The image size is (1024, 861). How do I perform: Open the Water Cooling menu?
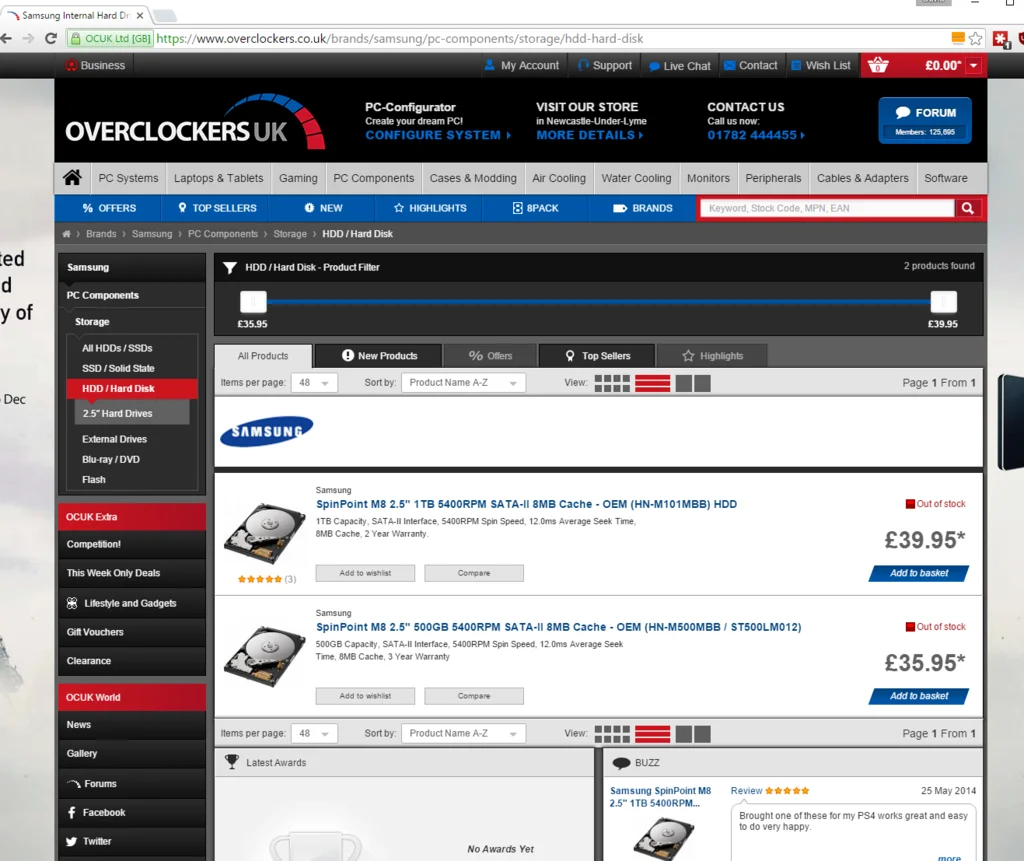(636, 178)
